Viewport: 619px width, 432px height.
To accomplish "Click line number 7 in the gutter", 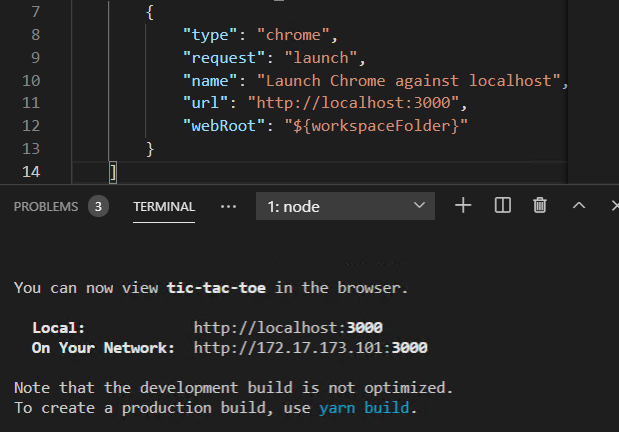I will [x=36, y=12].
